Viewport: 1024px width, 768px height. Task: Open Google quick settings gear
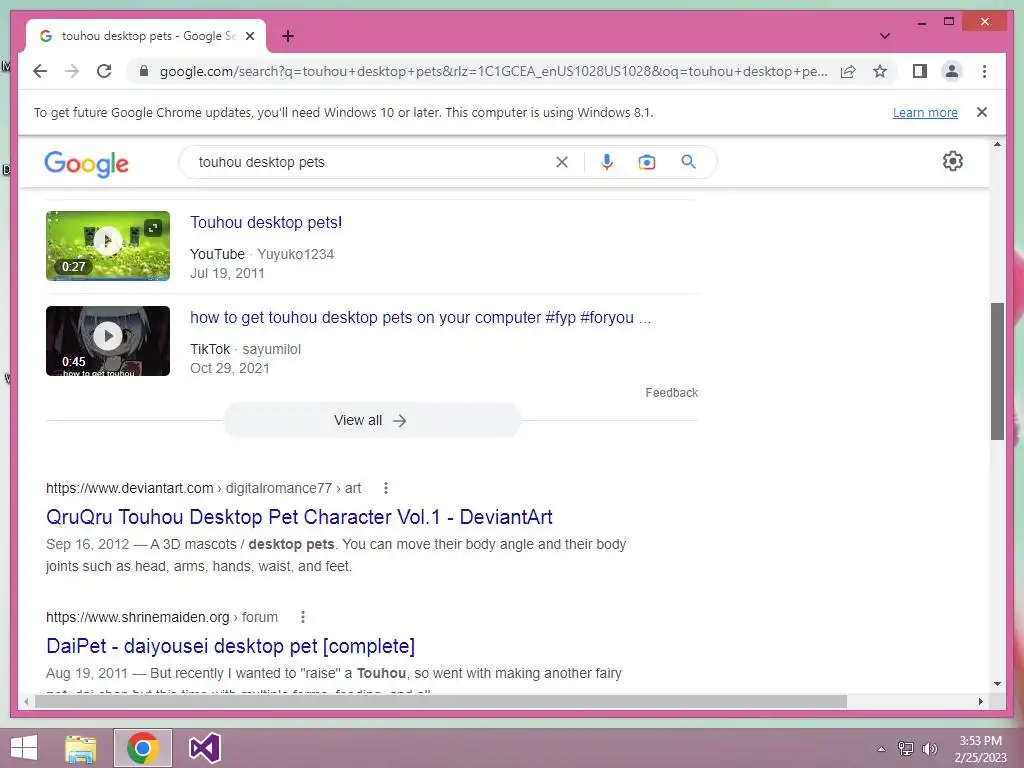952,161
